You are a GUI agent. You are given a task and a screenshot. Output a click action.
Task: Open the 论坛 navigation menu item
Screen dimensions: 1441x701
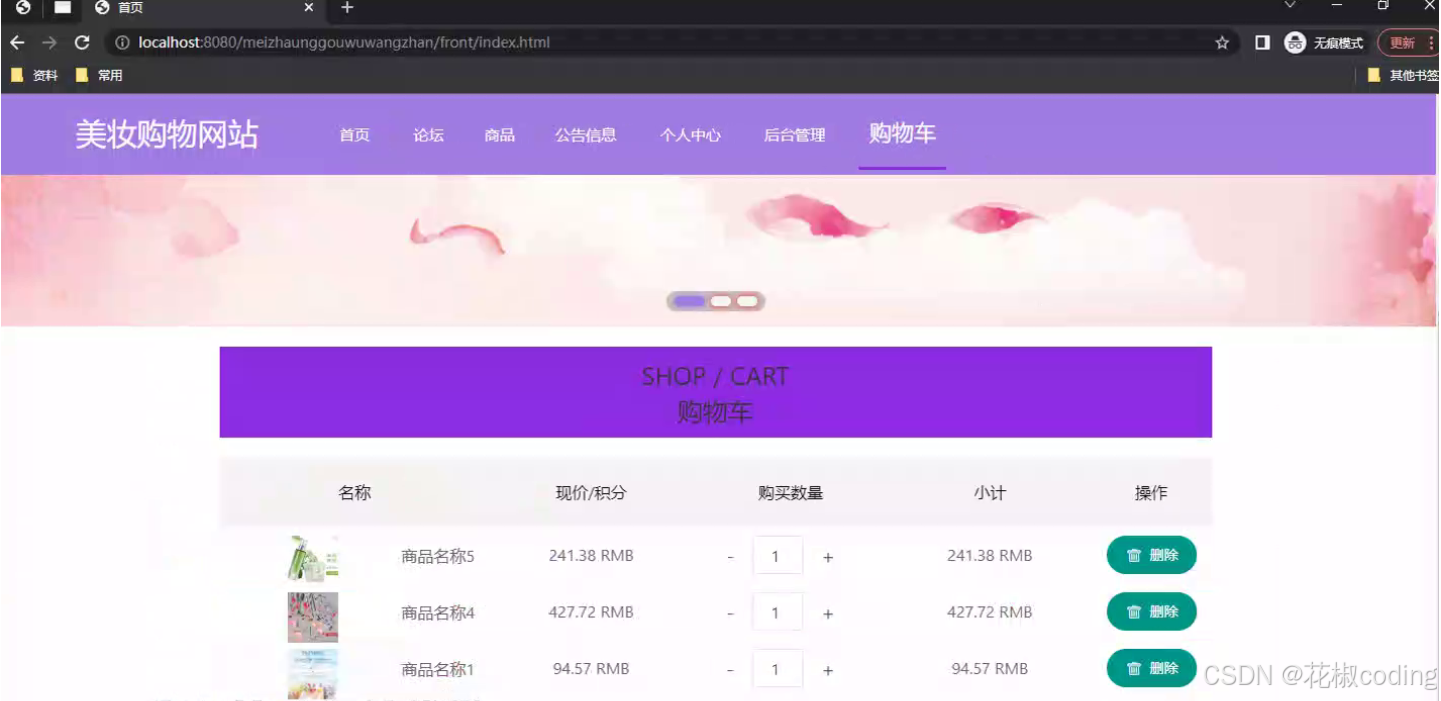pos(428,135)
